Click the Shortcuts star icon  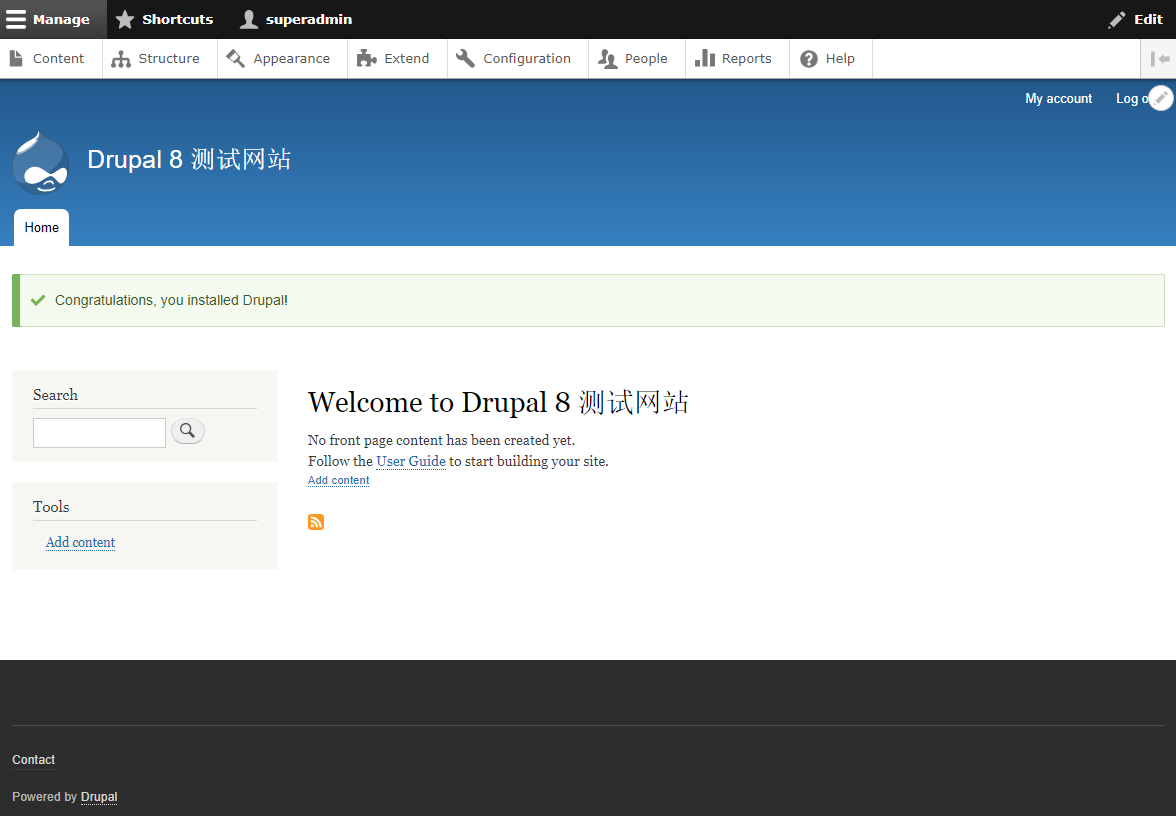click(x=125, y=19)
